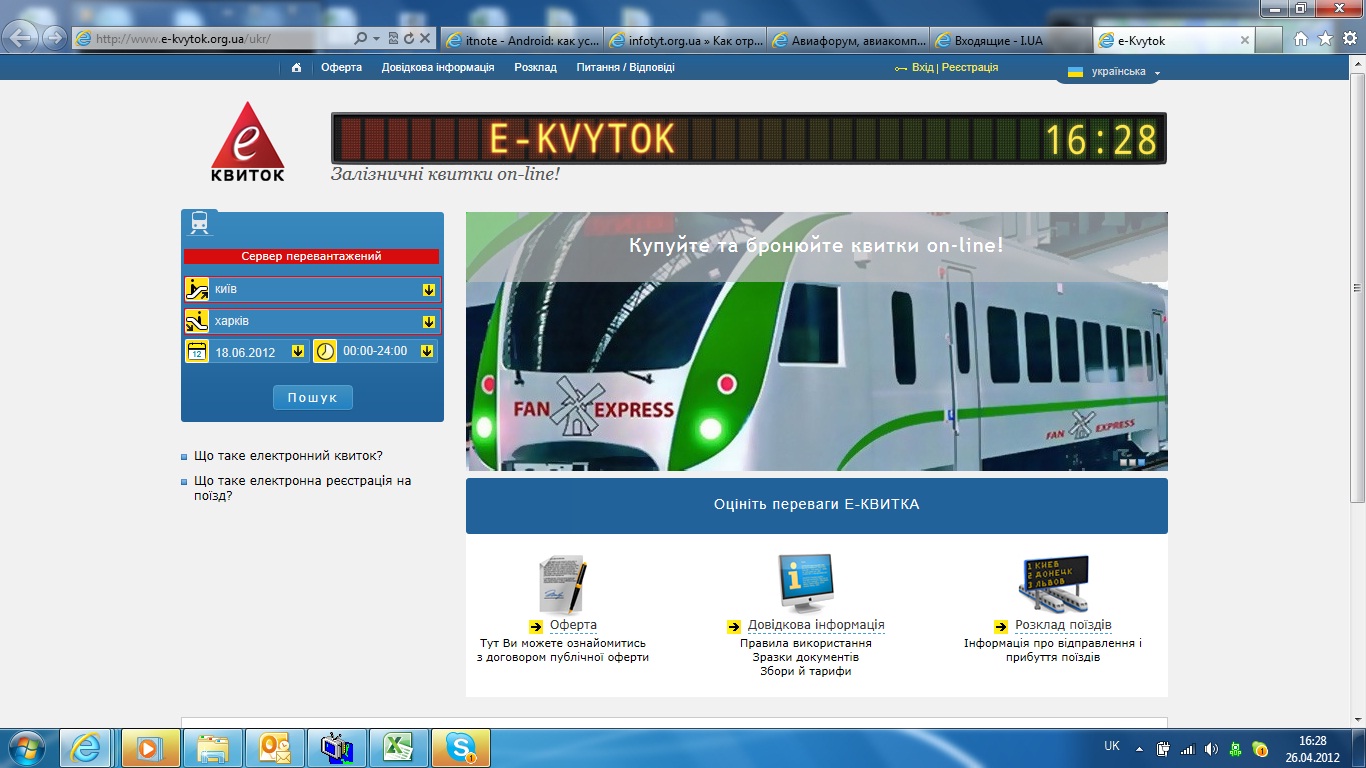Viewport: 1366px width, 768px height.
Task: Expand the departure station київ dropdown
Action: pyautogui.click(x=428, y=290)
